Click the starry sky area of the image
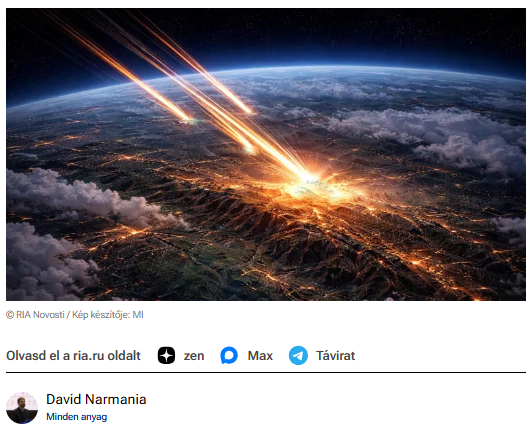This screenshot has width=531, height=433. coord(373,34)
